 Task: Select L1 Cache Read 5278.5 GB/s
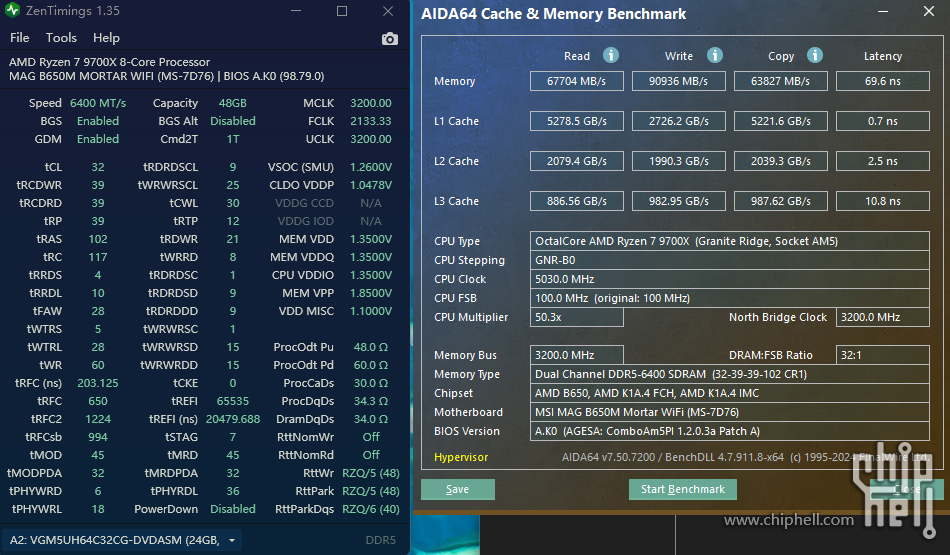click(577, 121)
